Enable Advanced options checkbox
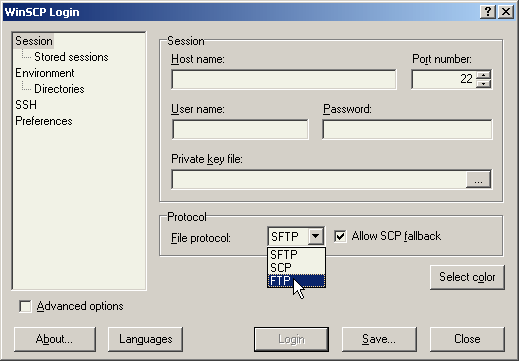Screen dimensions: 519x361 click(25, 306)
